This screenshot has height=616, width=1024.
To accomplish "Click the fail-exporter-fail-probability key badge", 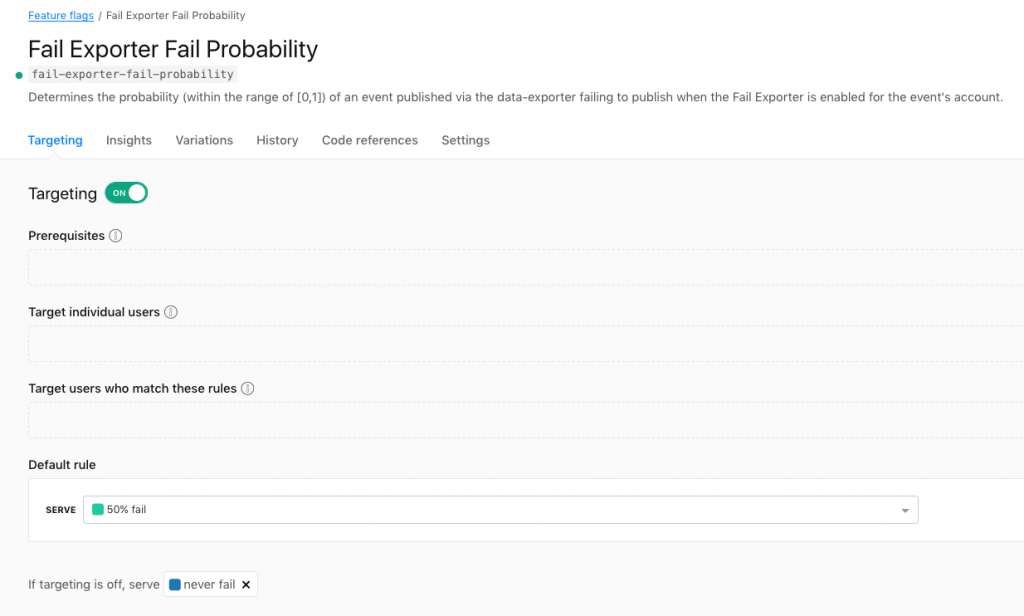I will tap(133, 74).
